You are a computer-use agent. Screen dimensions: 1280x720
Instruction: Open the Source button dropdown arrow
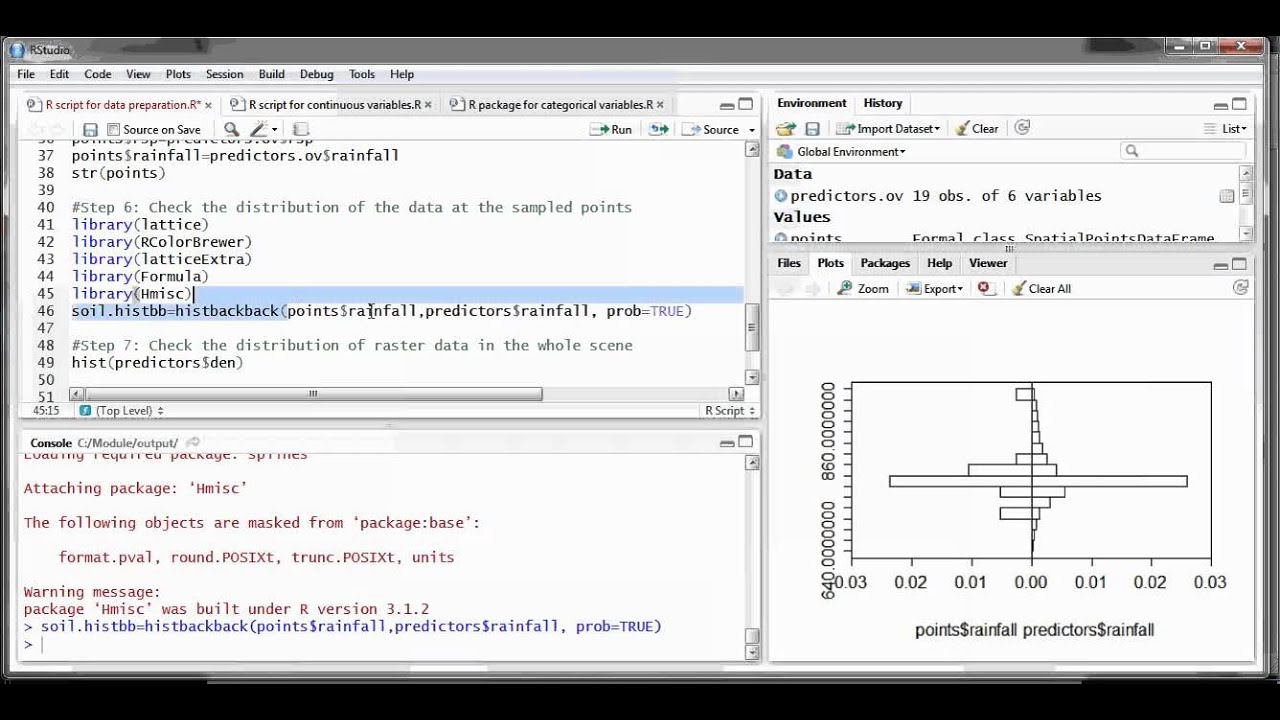point(752,130)
